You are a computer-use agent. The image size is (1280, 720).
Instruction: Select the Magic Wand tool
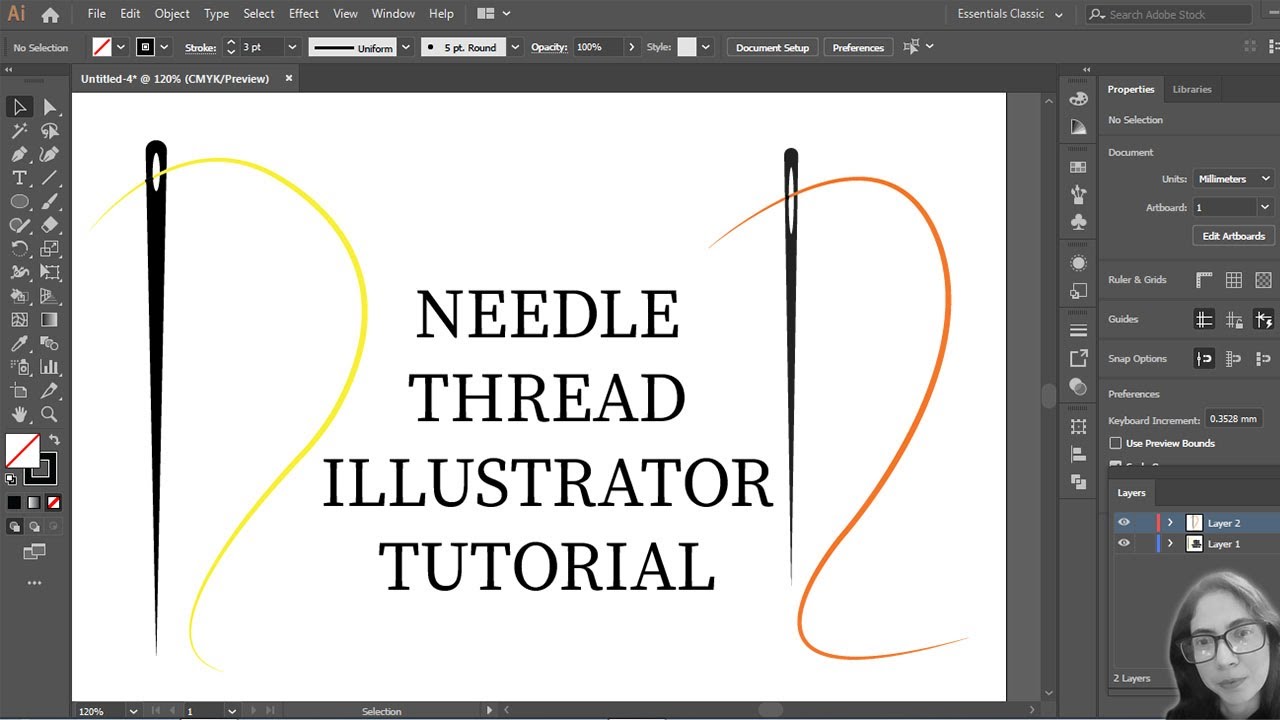click(19, 131)
